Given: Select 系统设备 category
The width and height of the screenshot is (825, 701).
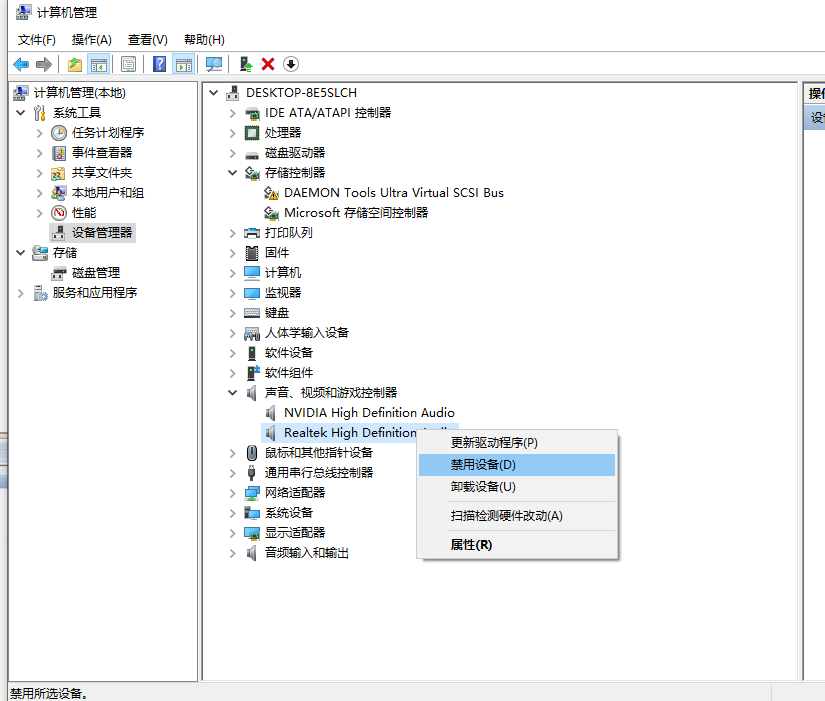Looking at the screenshot, I should (289, 513).
